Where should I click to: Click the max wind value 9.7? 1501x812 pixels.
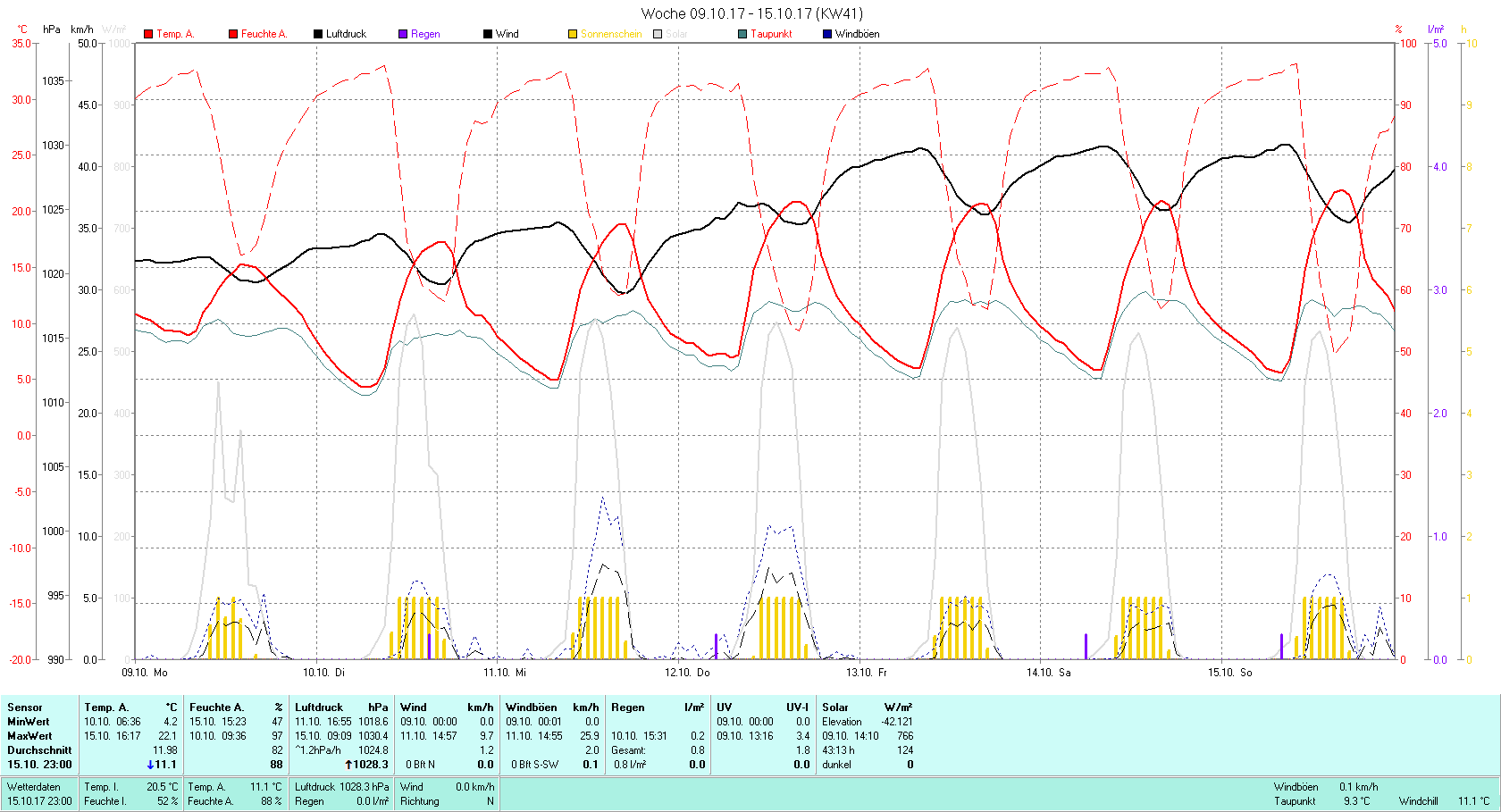point(487,735)
